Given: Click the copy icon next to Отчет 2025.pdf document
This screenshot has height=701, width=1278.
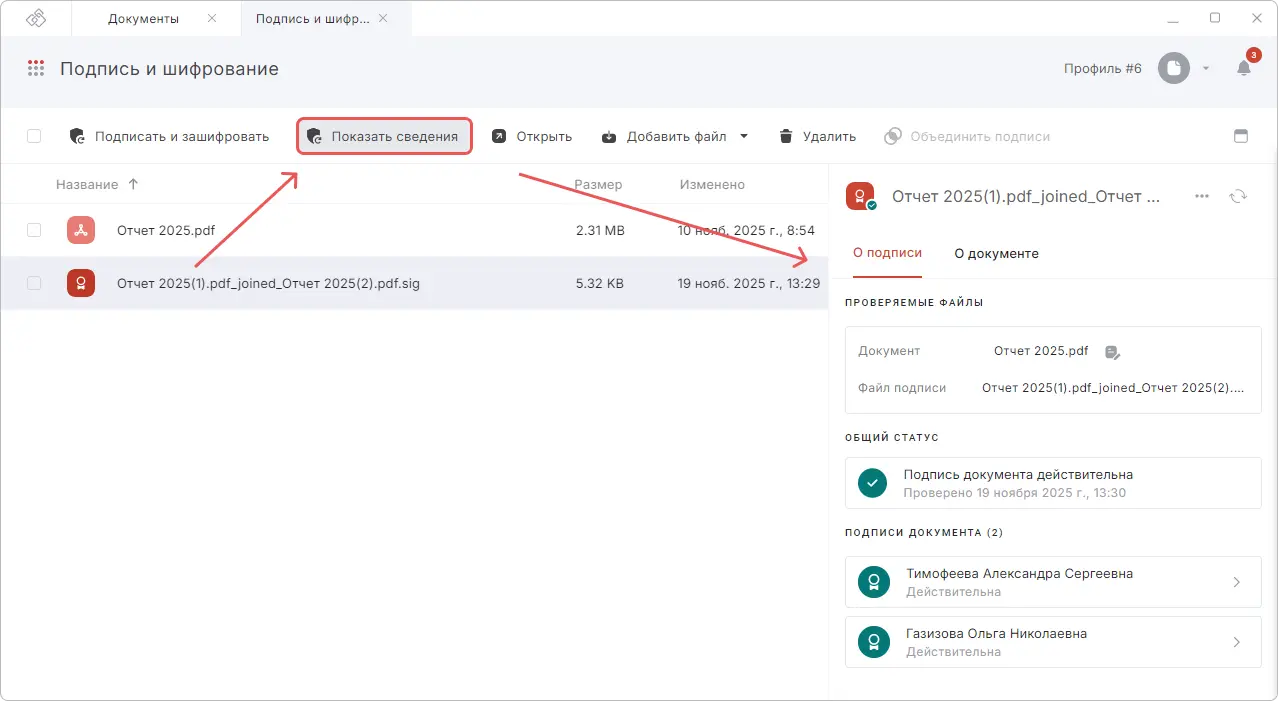Looking at the screenshot, I should click(1112, 351).
